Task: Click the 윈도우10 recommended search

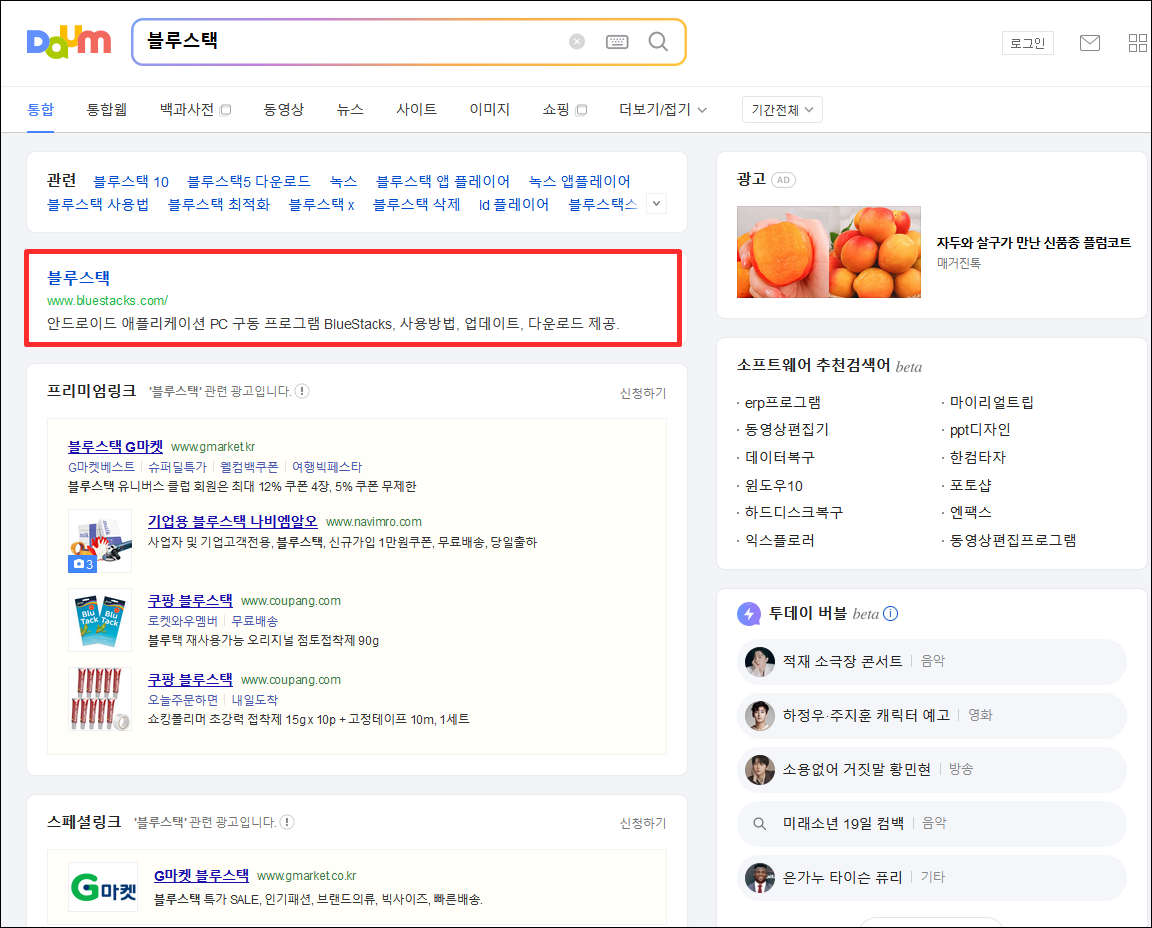Action: 774,486
